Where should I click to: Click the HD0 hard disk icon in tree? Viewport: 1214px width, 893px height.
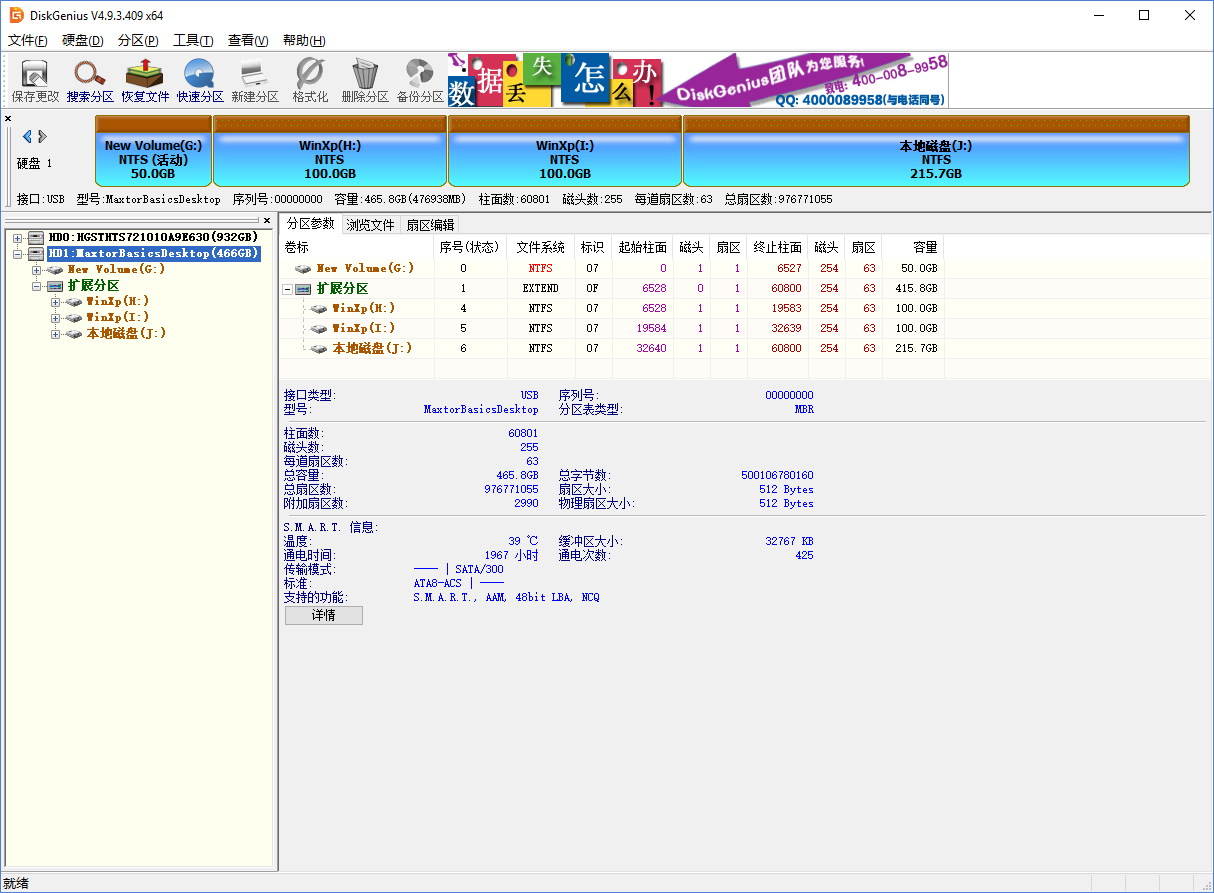36,237
